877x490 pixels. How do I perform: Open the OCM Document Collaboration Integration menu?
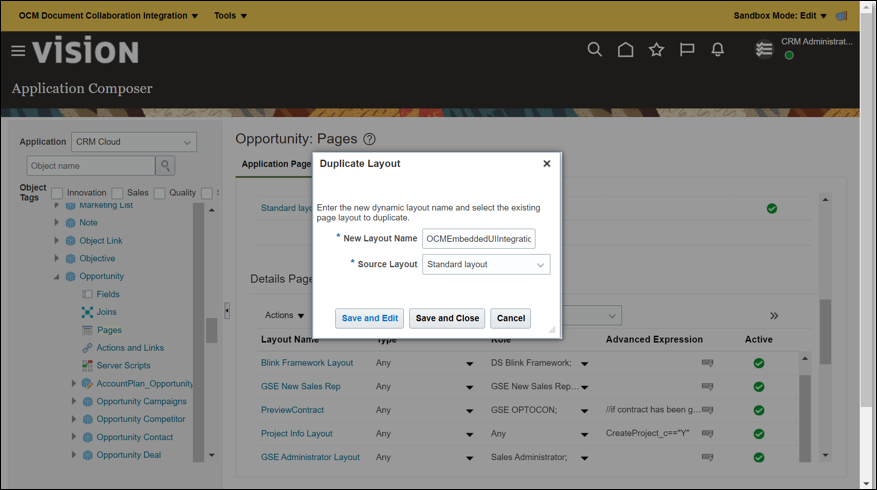(108, 16)
